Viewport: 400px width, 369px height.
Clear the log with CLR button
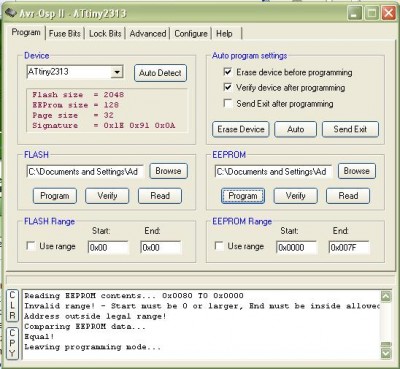click(x=12, y=305)
